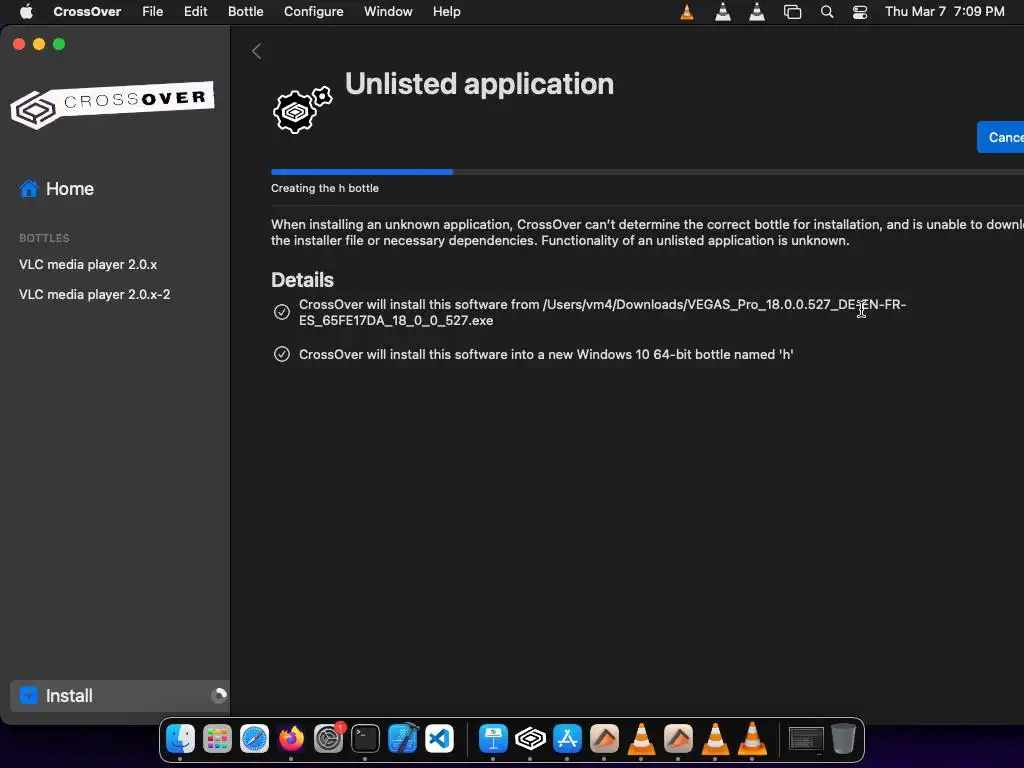Click the Unlisted application gear icon
Viewport: 1024px width, 768px height.
(302, 110)
